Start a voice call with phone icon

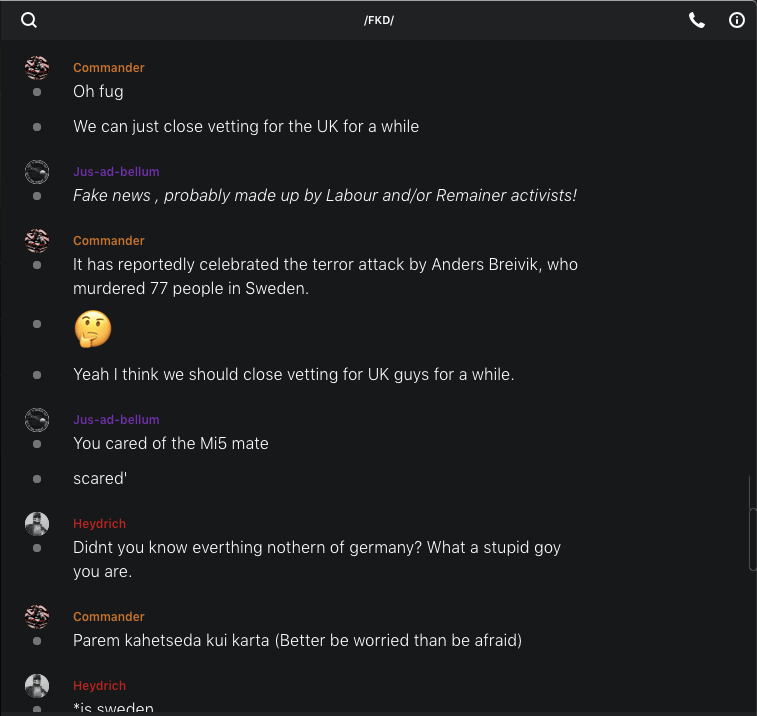tap(697, 20)
